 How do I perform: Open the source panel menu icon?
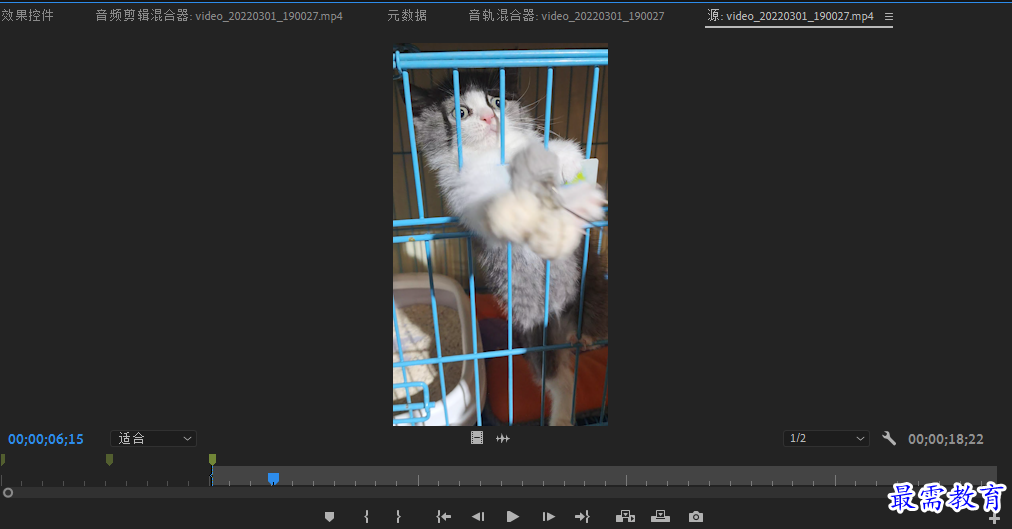889,17
